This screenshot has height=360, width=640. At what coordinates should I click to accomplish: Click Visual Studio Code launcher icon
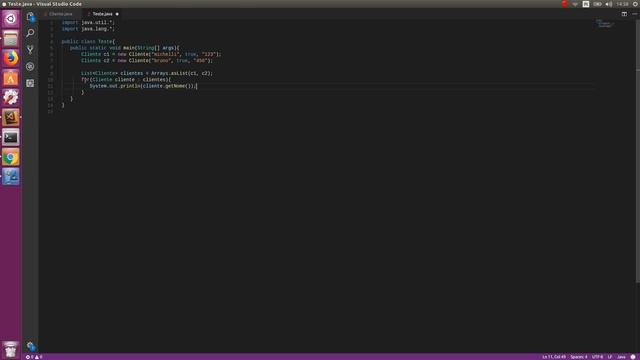(x=11, y=118)
